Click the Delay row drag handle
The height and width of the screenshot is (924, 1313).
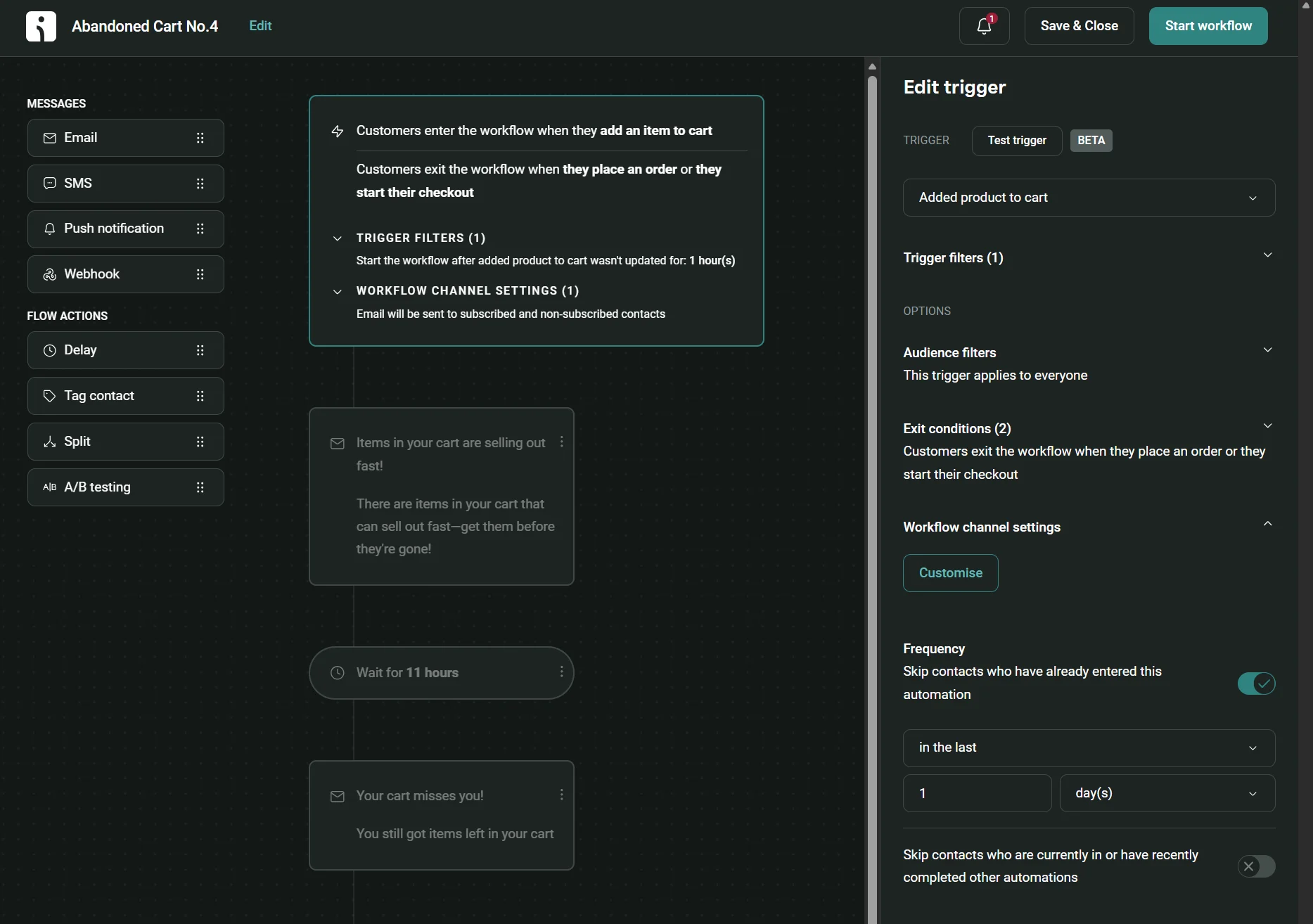[x=200, y=350]
